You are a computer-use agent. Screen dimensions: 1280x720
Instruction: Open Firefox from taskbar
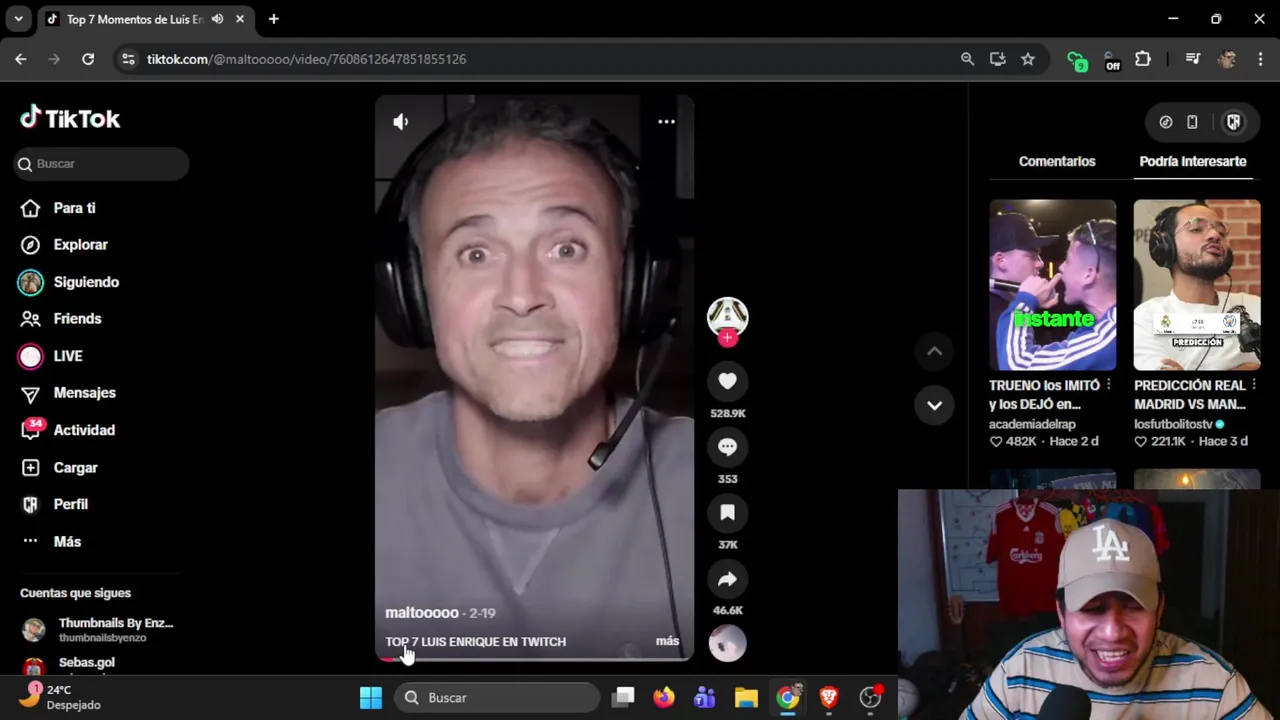tap(664, 697)
